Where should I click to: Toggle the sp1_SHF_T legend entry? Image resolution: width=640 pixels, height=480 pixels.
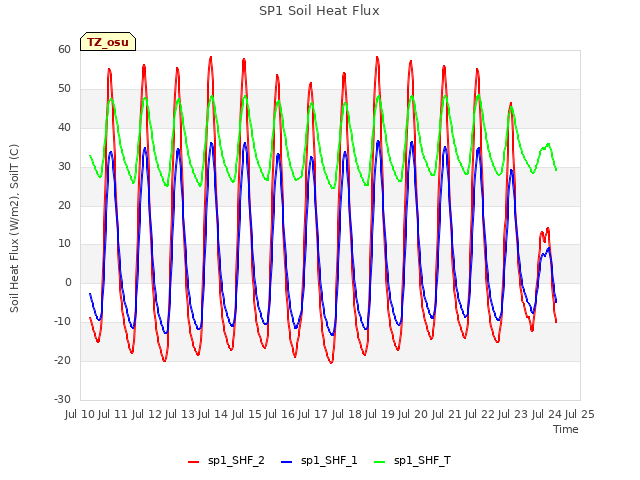(x=412, y=461)
